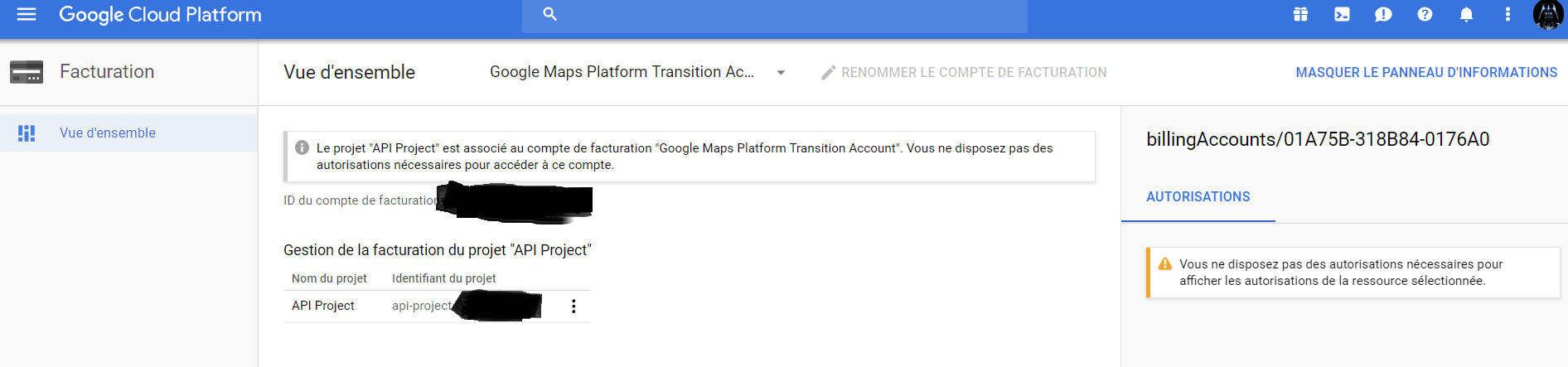Open the send feedback icon
Viewport: 1568px width, 367px height.
[x=1383, y=14]
